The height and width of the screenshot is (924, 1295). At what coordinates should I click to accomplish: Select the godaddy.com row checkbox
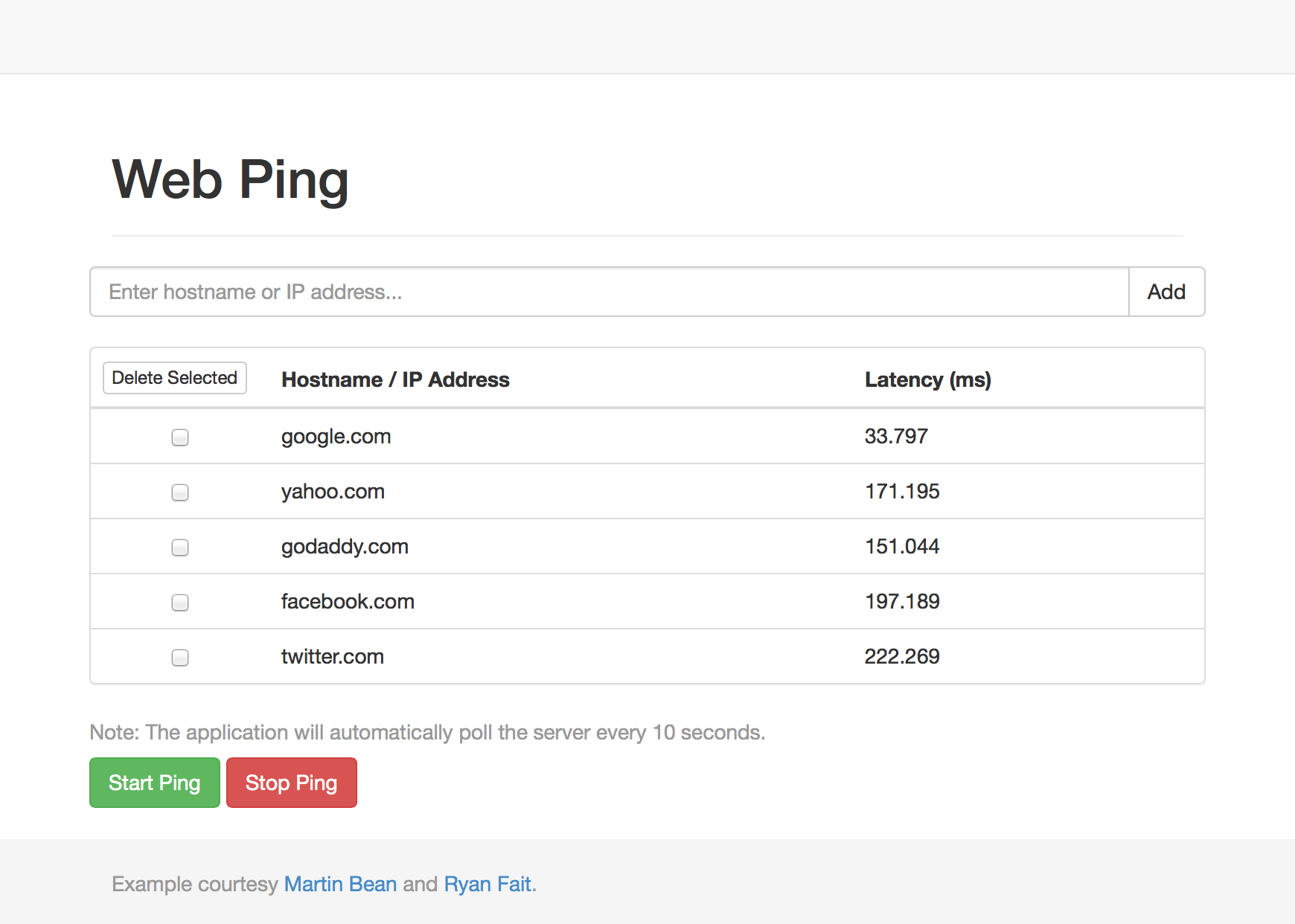pyautogui.click(x=180, y=548)
